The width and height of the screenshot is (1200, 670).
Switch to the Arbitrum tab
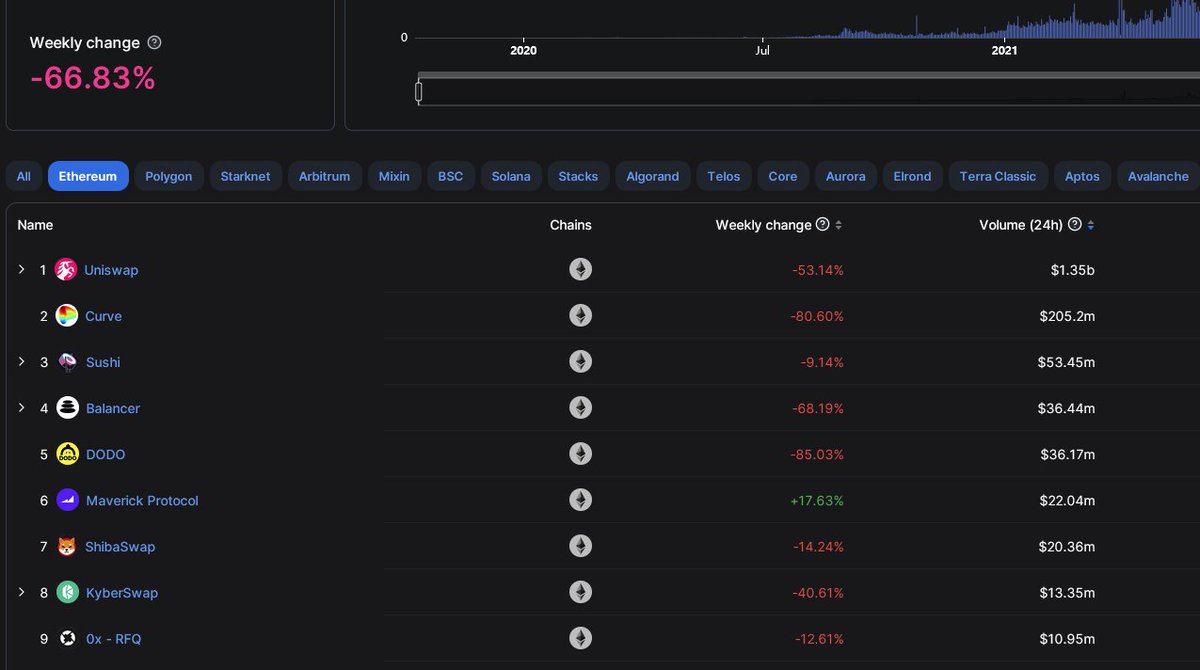pos(325,176)
